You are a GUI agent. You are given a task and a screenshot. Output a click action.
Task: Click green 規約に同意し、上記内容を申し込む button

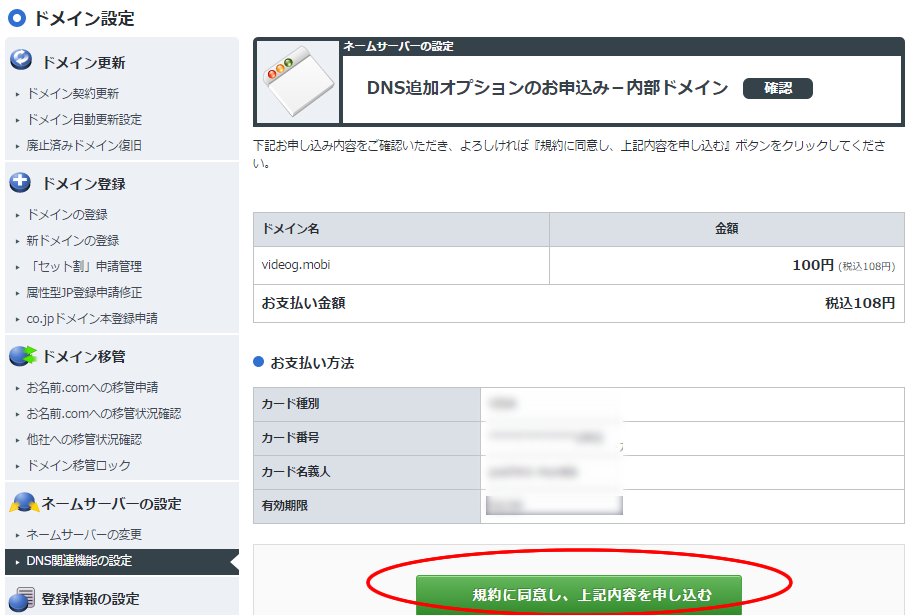(x=579, y=595)
